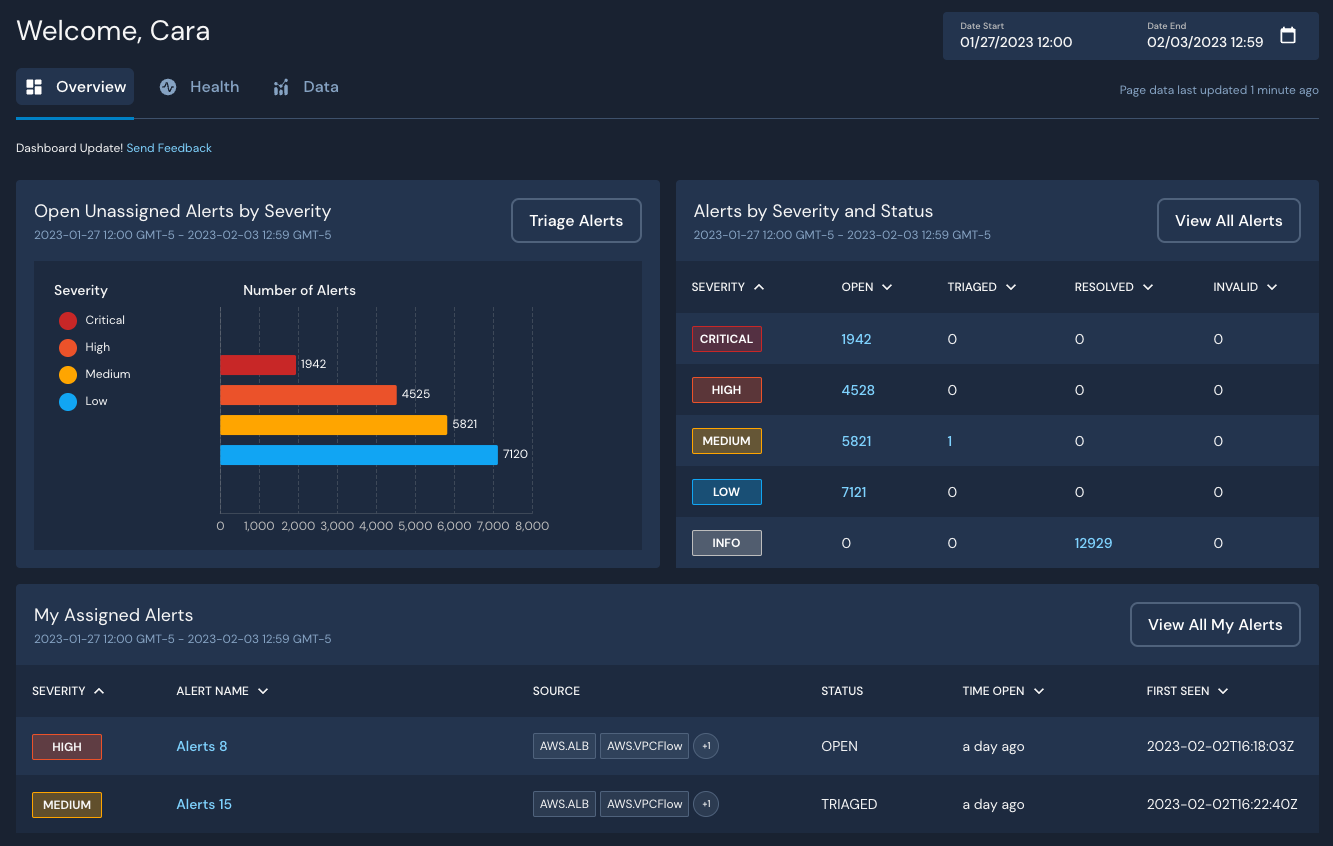Click the Overview grid icon

pyautogui.click(x=34, y=87)
